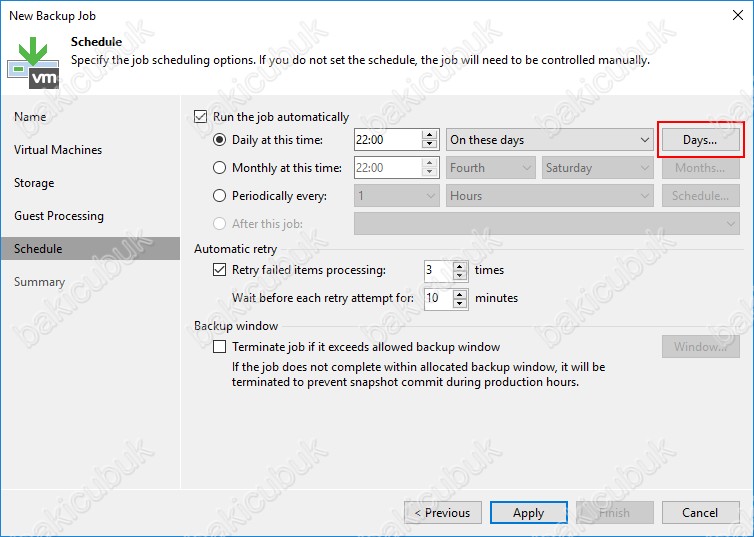Click the wait minutes value field
The width and height of the screenshot is (754, 537).
(x=438, y=298)
